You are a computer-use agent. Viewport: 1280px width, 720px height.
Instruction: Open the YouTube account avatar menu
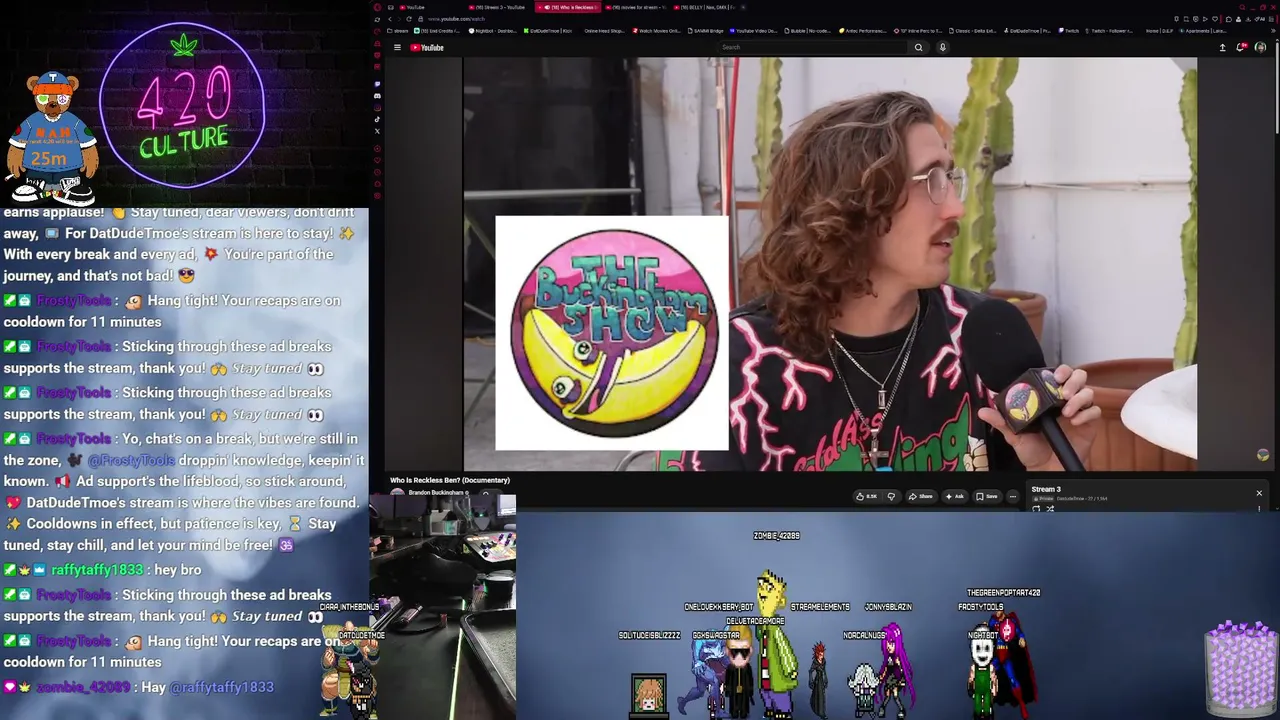tap(1260, 47)
